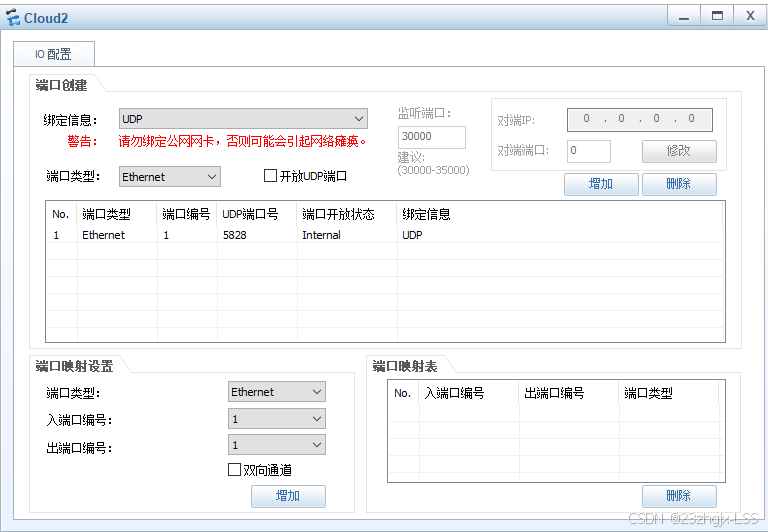Click the 修改 button
Screen dimensions: 768x532
click(679, 151)
